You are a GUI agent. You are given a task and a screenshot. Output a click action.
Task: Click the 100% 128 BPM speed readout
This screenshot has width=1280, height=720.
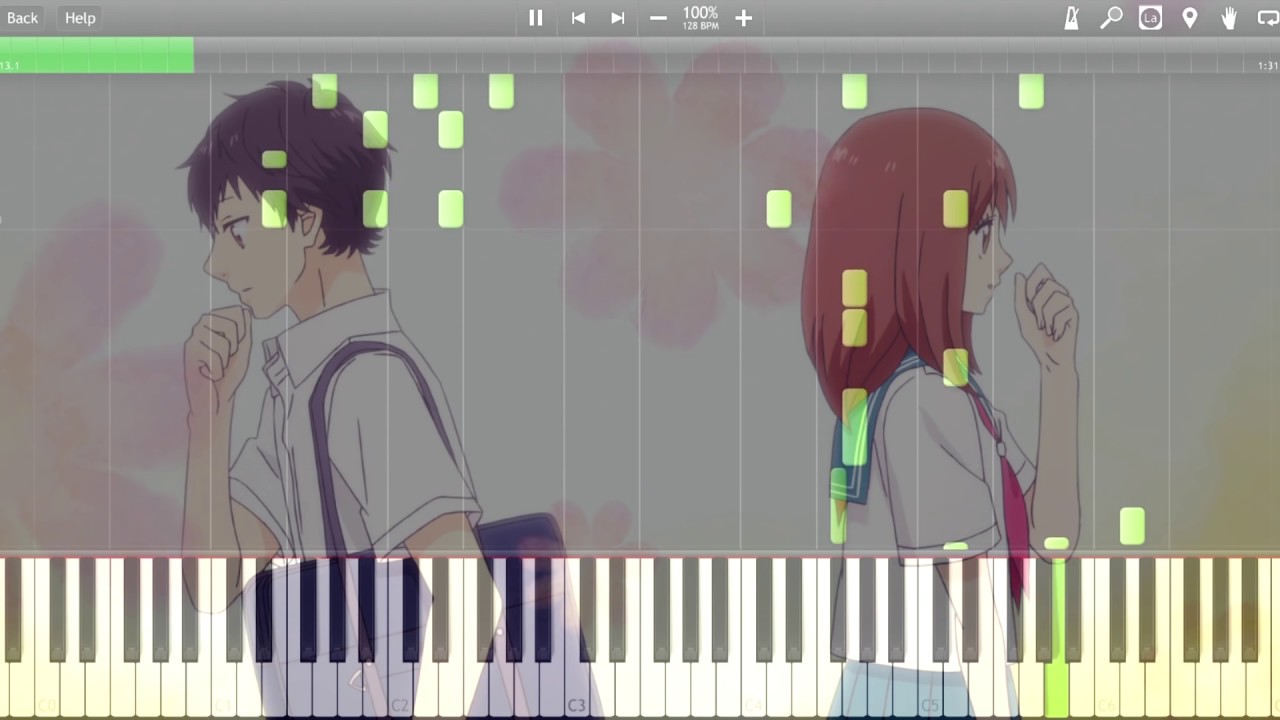[x=700, y=17]
